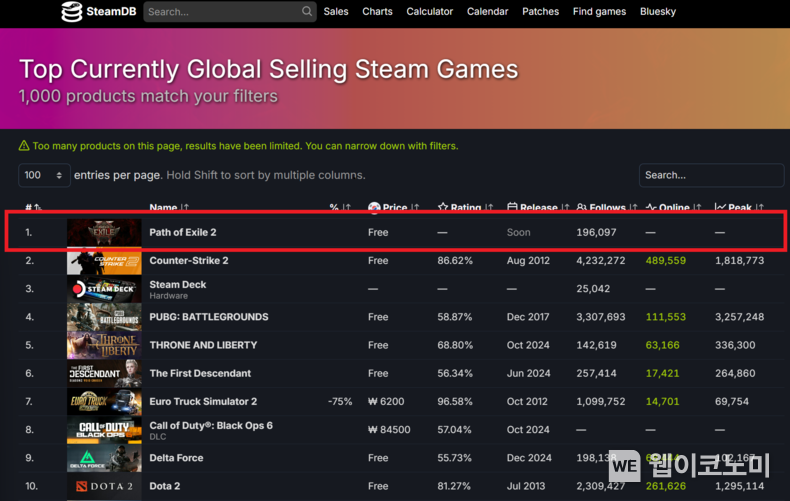Click the Steam Deck thumbnail
This screenshot has height=501, width=790.
104,289
